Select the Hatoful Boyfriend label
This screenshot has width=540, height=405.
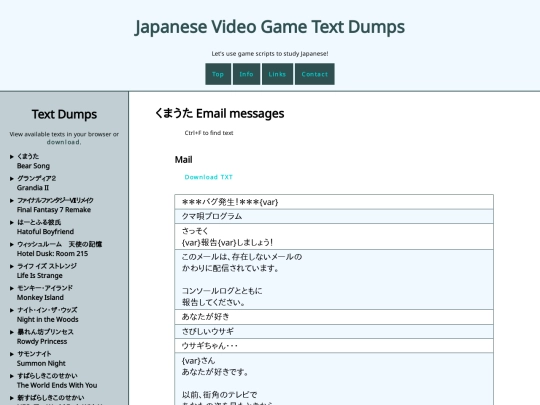coord(45,232)
